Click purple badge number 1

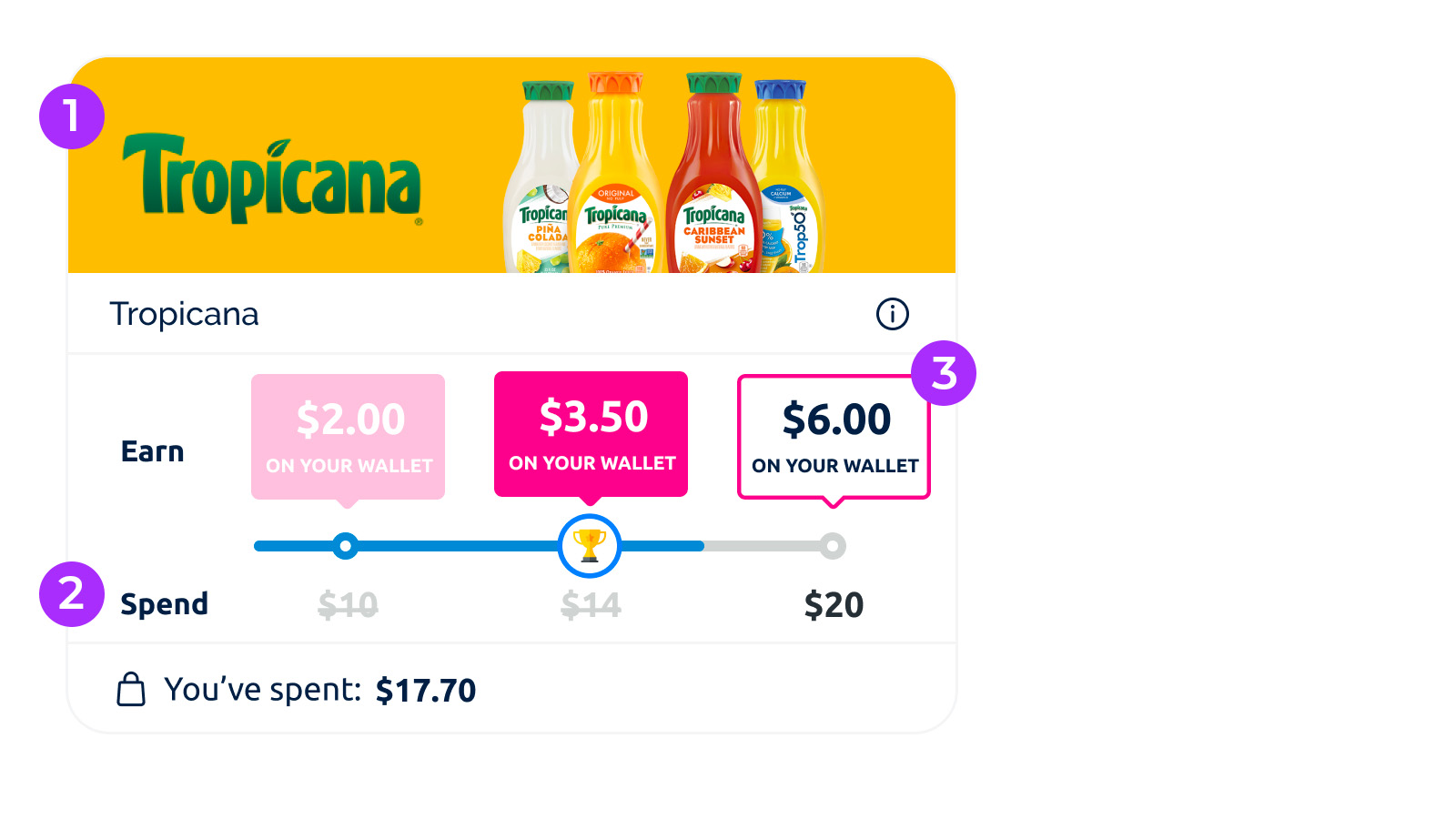(x=72, y=116)
